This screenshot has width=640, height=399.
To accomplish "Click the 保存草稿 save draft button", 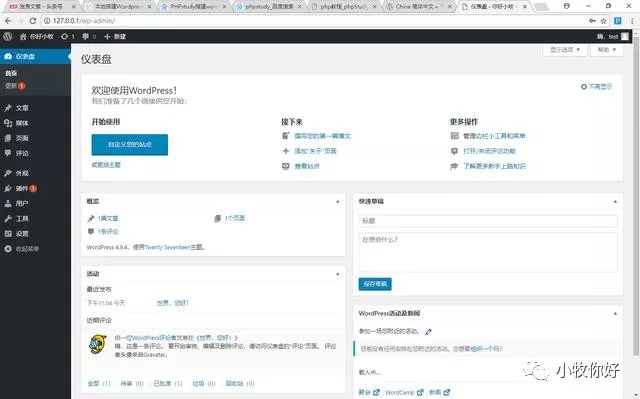I will pos(375,284).
